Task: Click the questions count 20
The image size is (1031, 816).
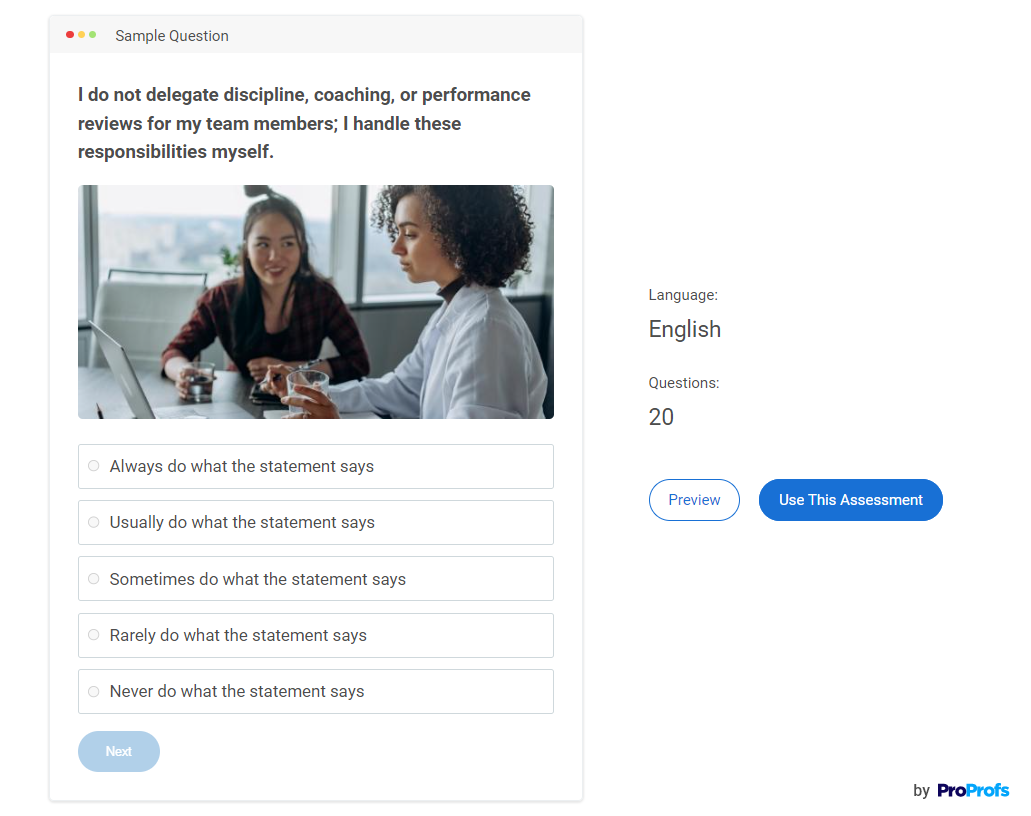Action: (661, 417)
